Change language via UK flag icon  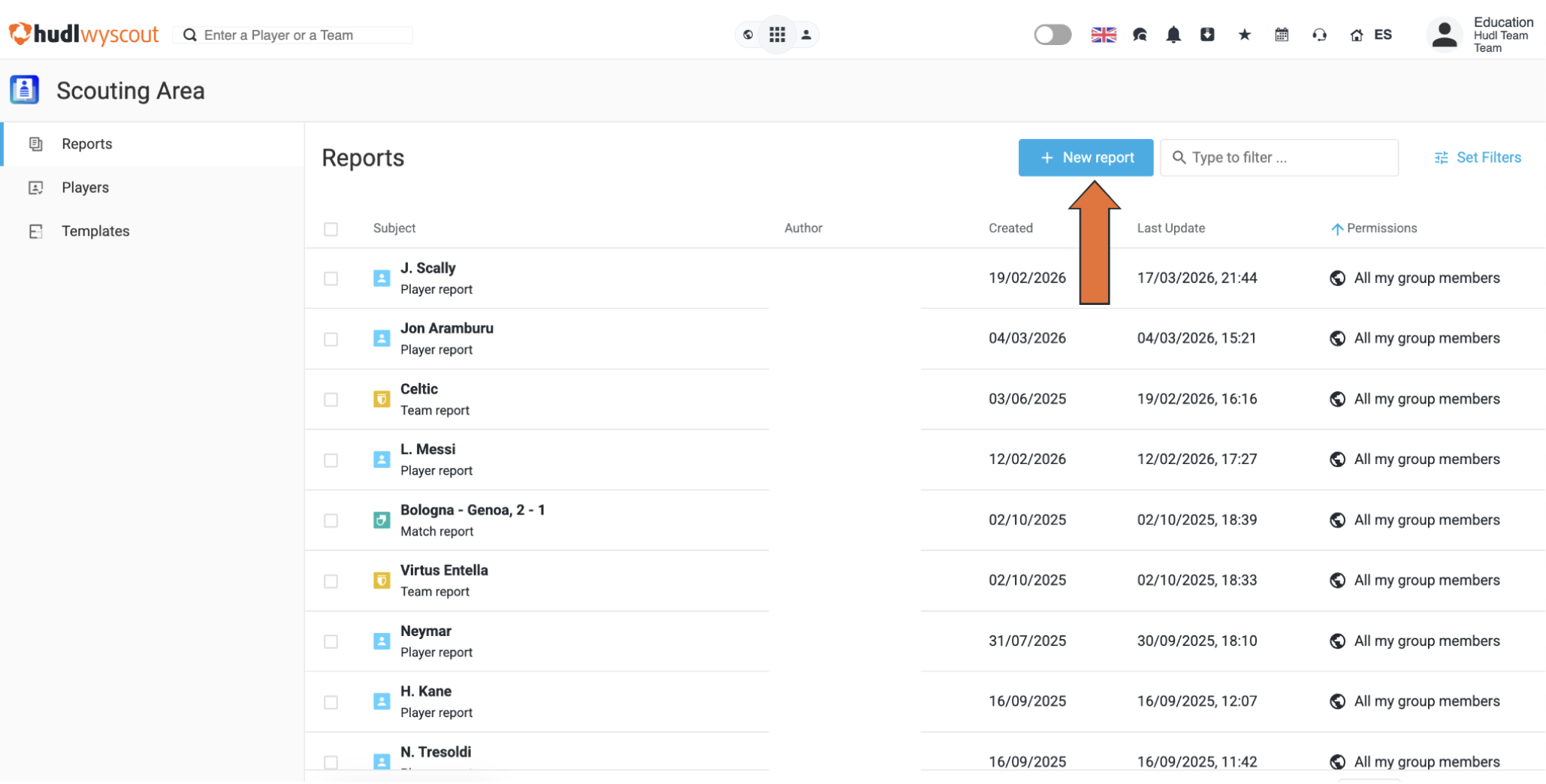[x=1104, y=35]
